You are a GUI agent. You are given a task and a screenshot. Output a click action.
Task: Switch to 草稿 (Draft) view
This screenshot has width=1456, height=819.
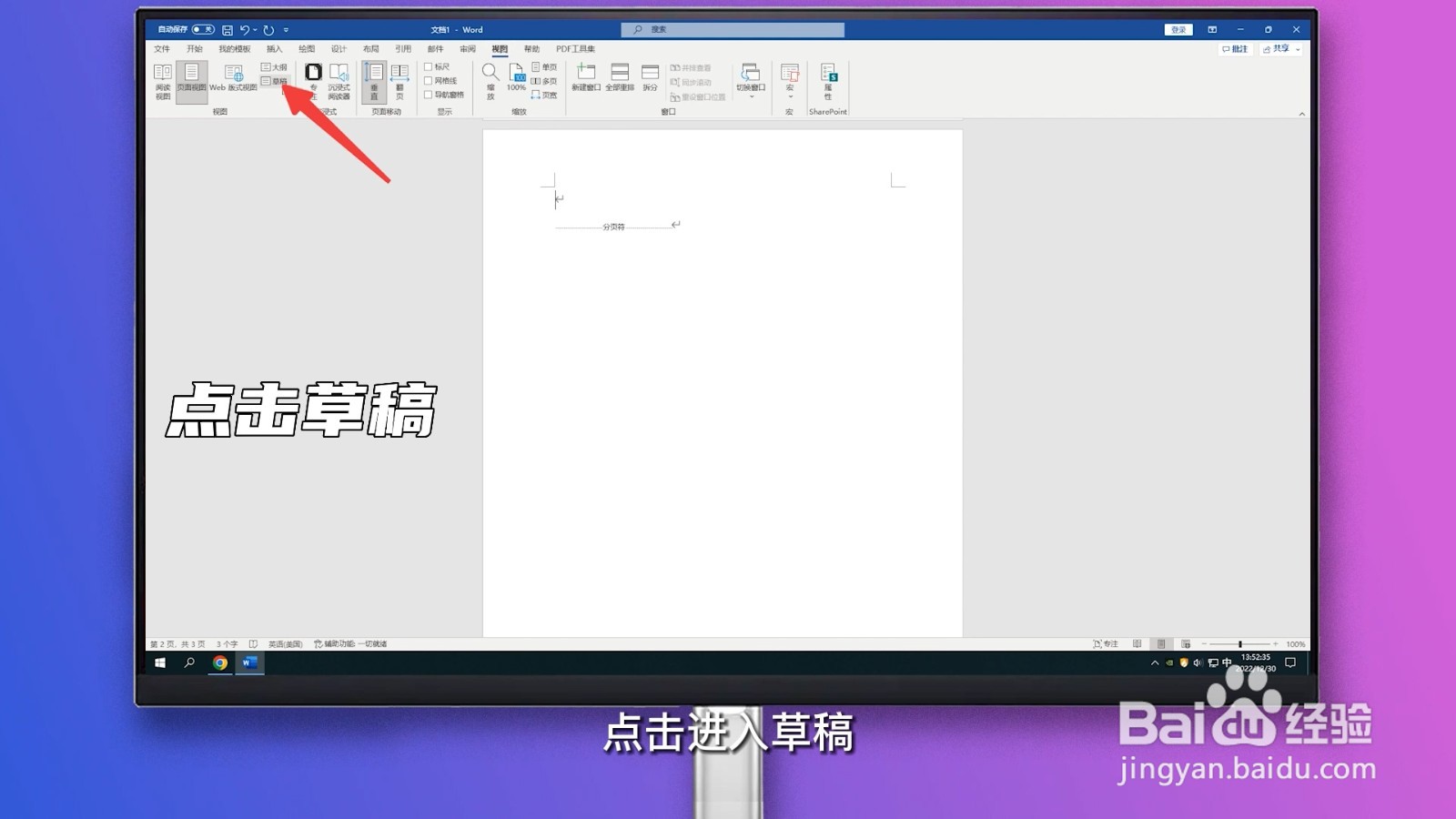(x=278, y=82)
